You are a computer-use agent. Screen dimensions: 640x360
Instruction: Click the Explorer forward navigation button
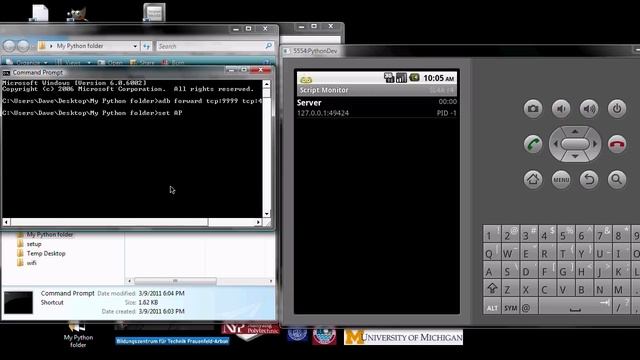pyautogui.click(x=24, y=46)
